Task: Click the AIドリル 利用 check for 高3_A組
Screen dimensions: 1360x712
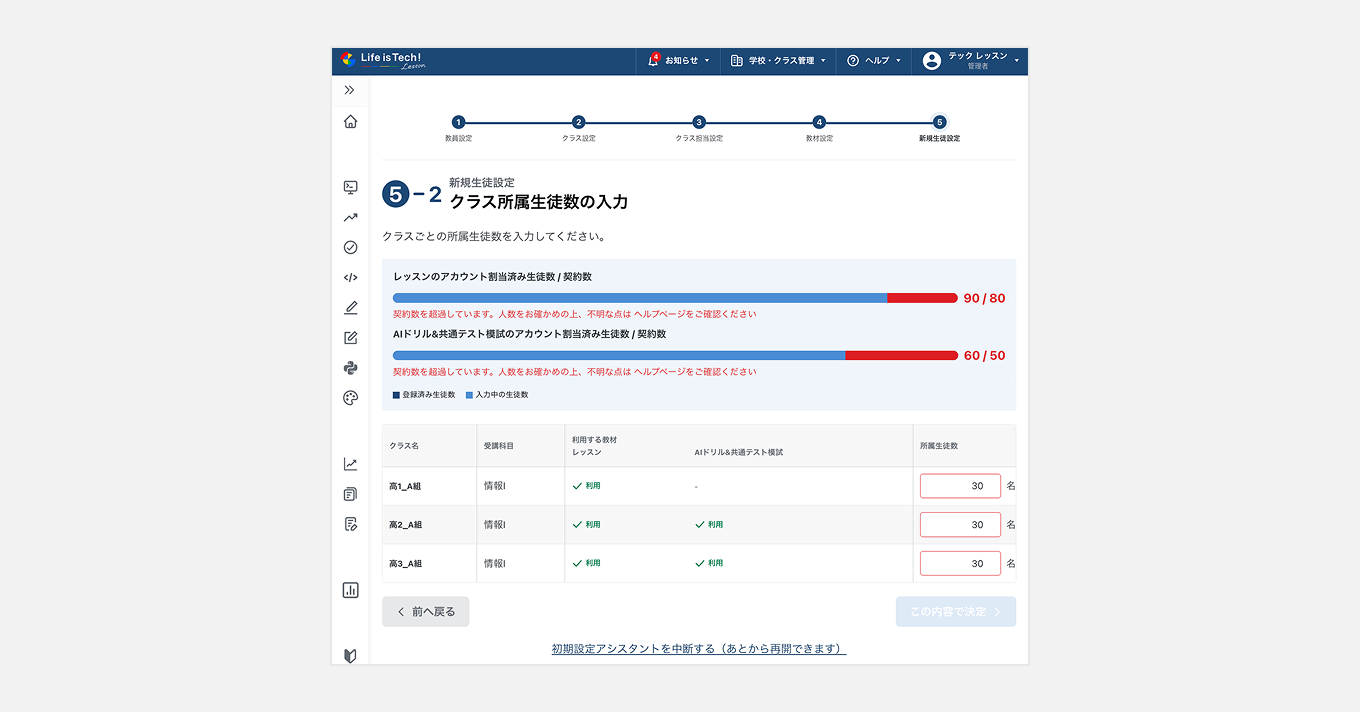Action: pos(709,564)
